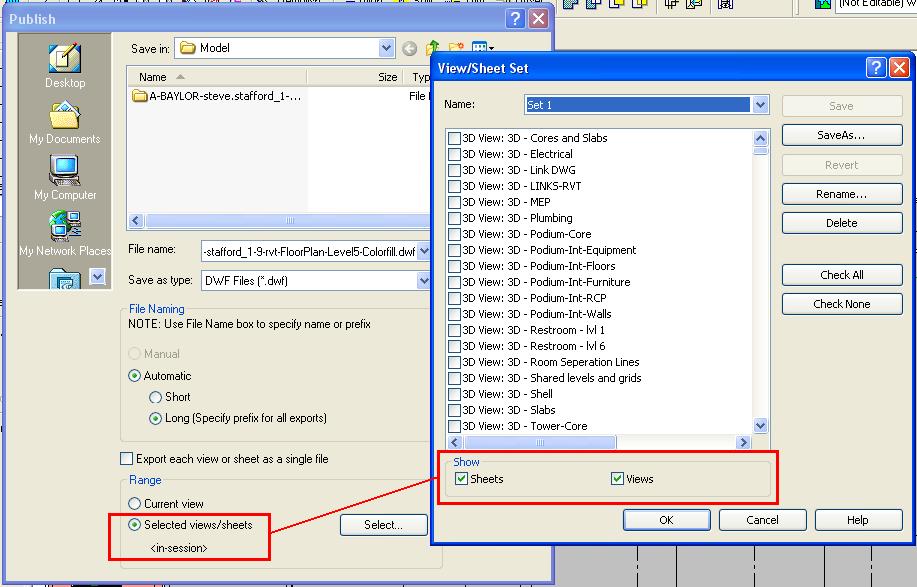Check 3D View: 3D - Cores and Slabs
Viewport: 917px width, 587px height.
[x=454, y=139]
